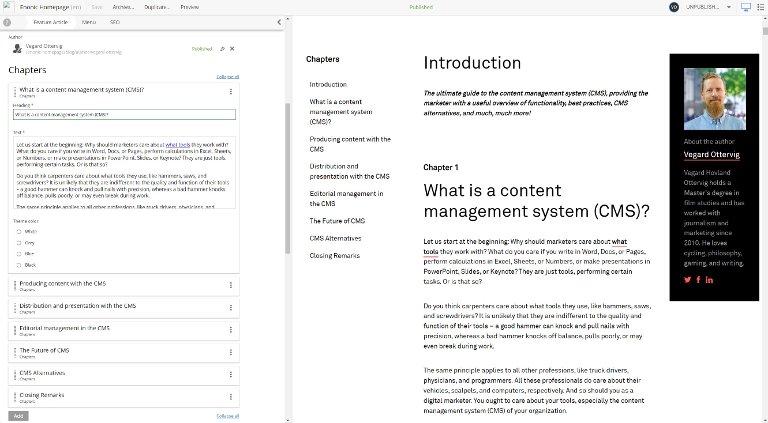Select the Black theme color option
This screenshot has height=423, width=768.
click(19, 265)
